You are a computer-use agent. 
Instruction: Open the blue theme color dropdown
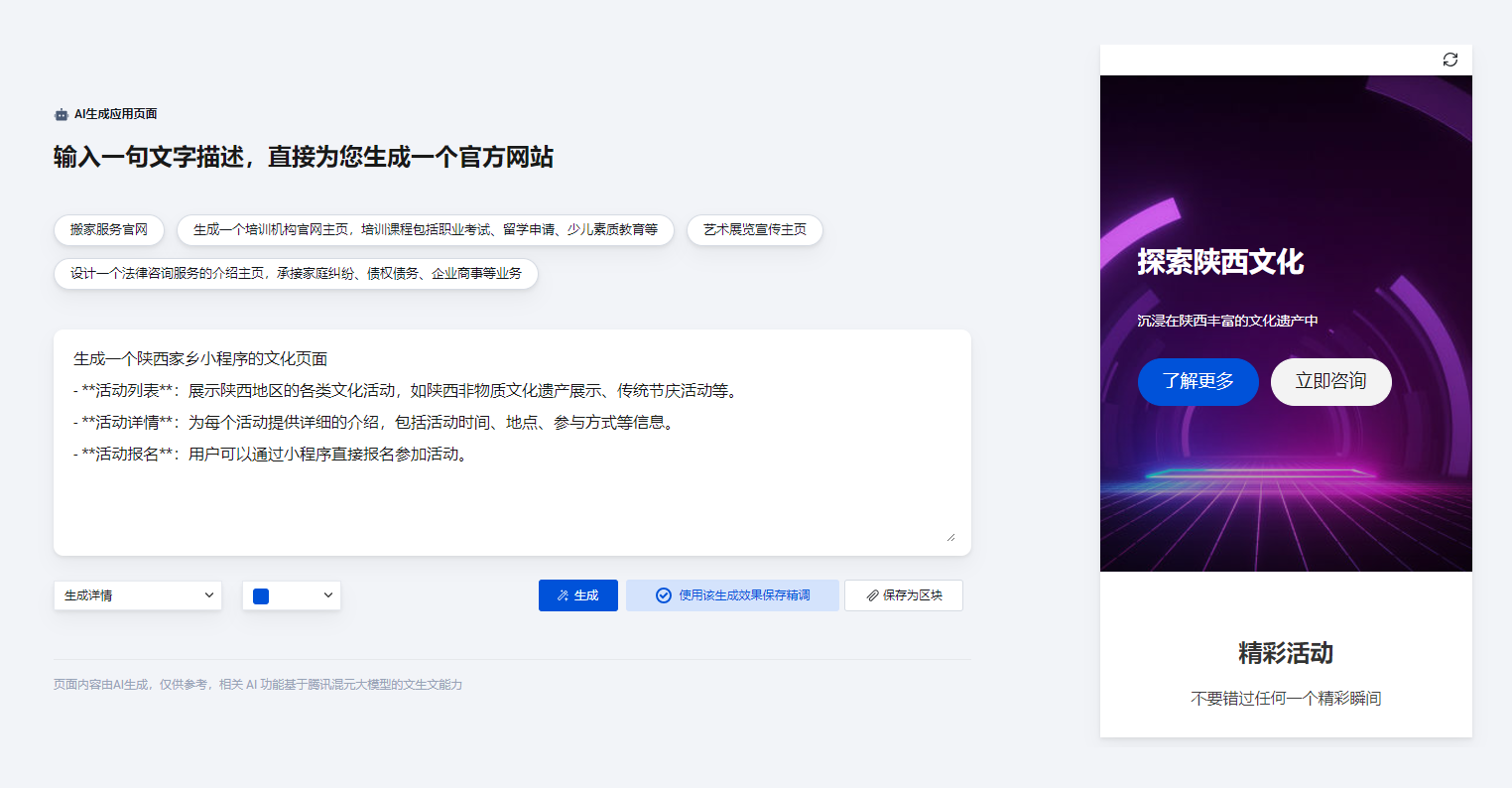coord(292,595)
